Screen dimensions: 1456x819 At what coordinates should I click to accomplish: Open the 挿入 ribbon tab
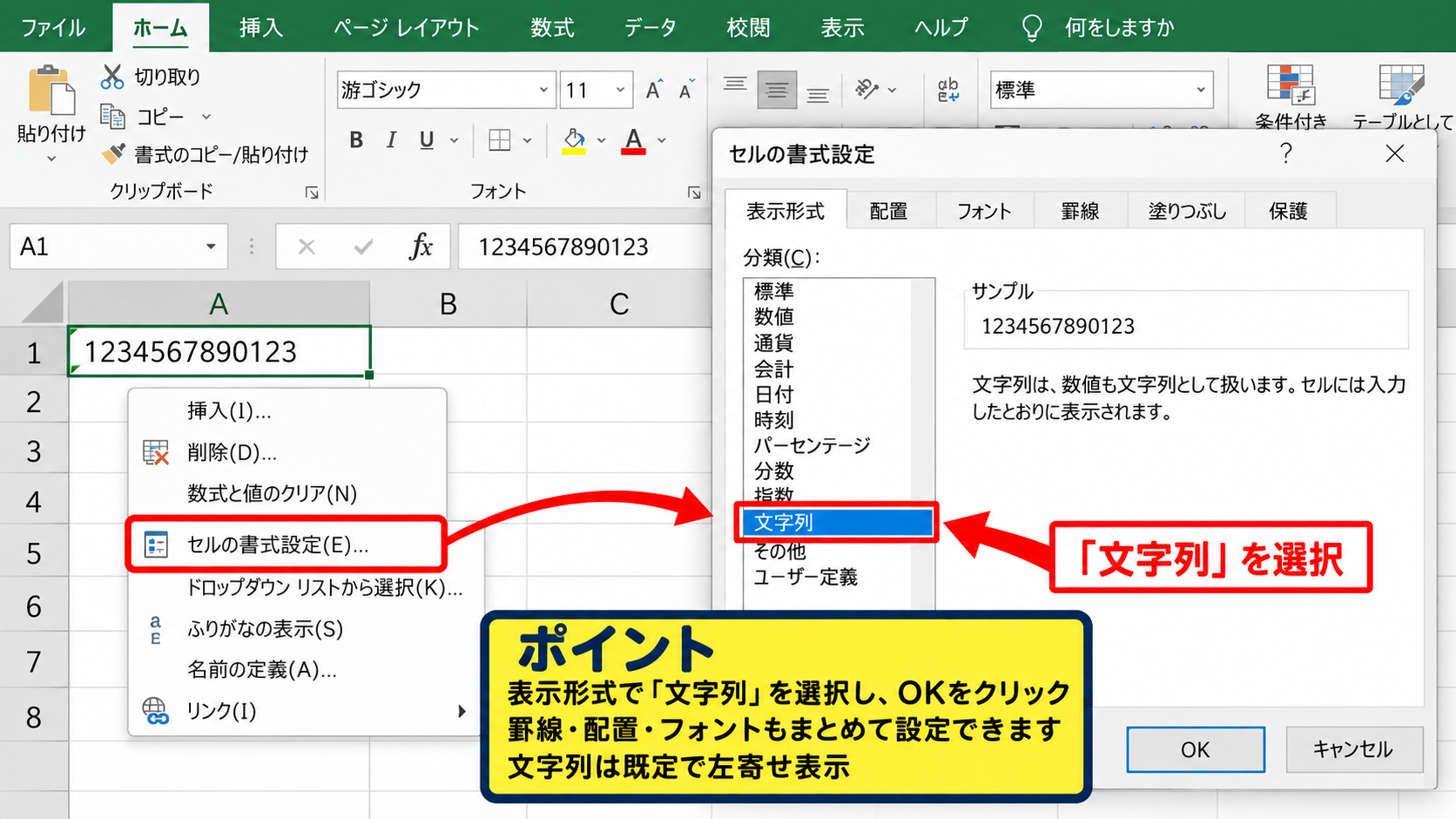(261, 28)
